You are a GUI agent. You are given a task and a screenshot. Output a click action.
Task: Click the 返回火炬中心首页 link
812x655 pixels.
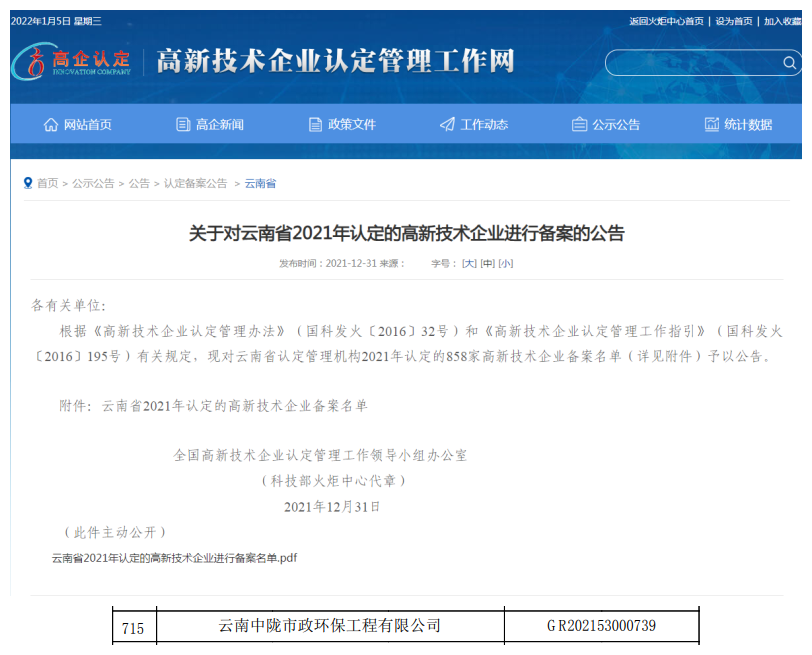click(x=666, y=21)
